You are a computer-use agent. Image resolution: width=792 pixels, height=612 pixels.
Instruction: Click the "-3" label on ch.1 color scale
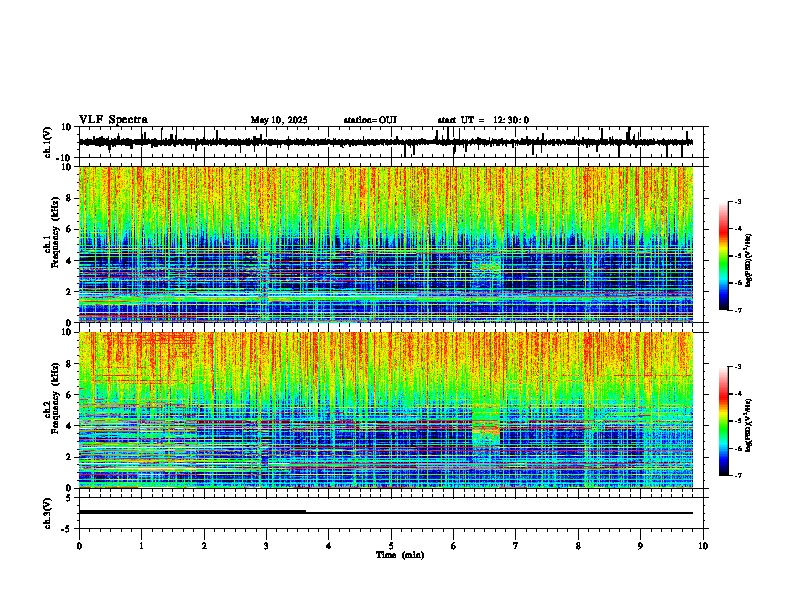pos(737,201)
